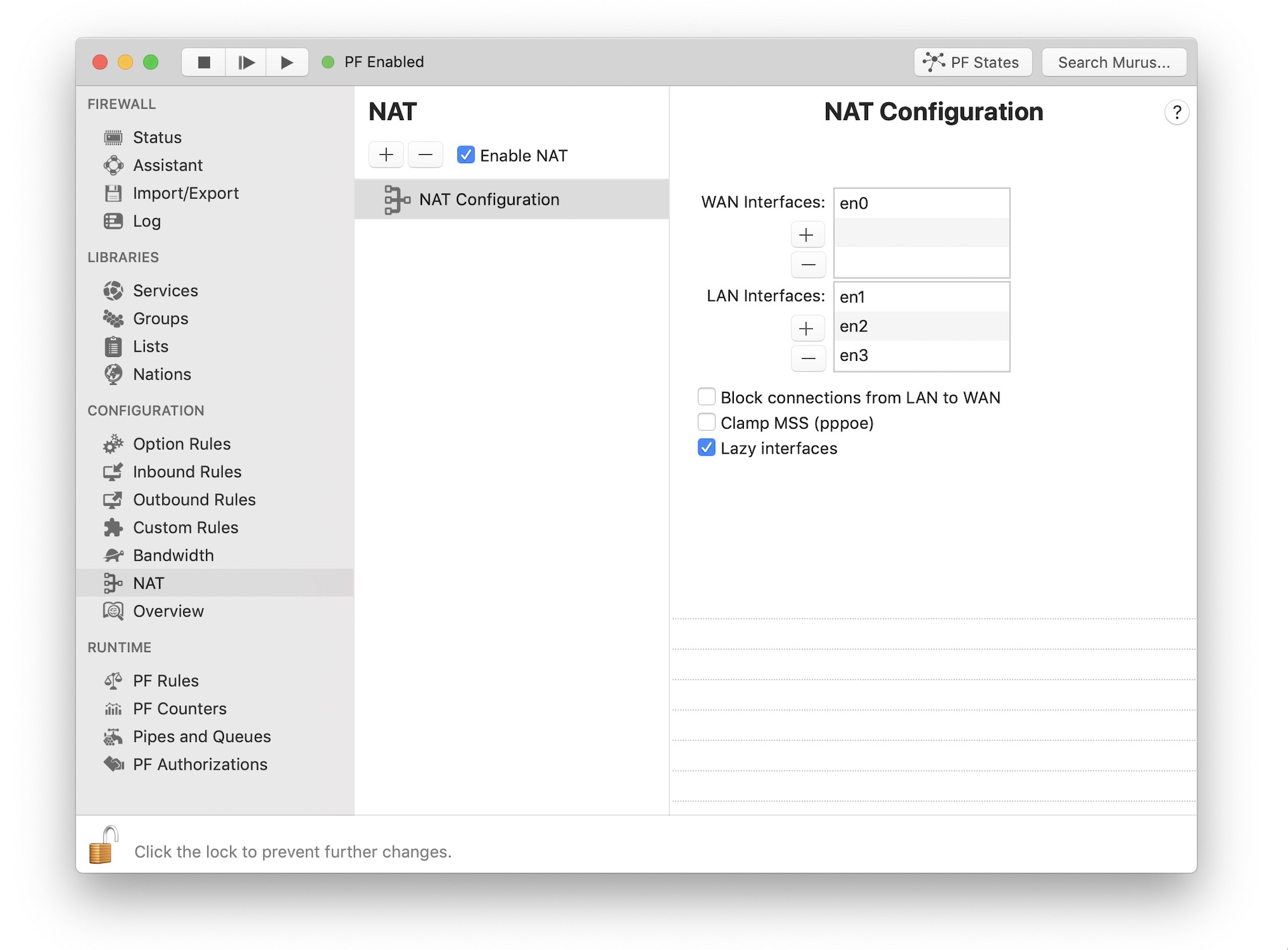Remove the selected LAN interface
The image size is (1288, 950).
click(808, 358)
